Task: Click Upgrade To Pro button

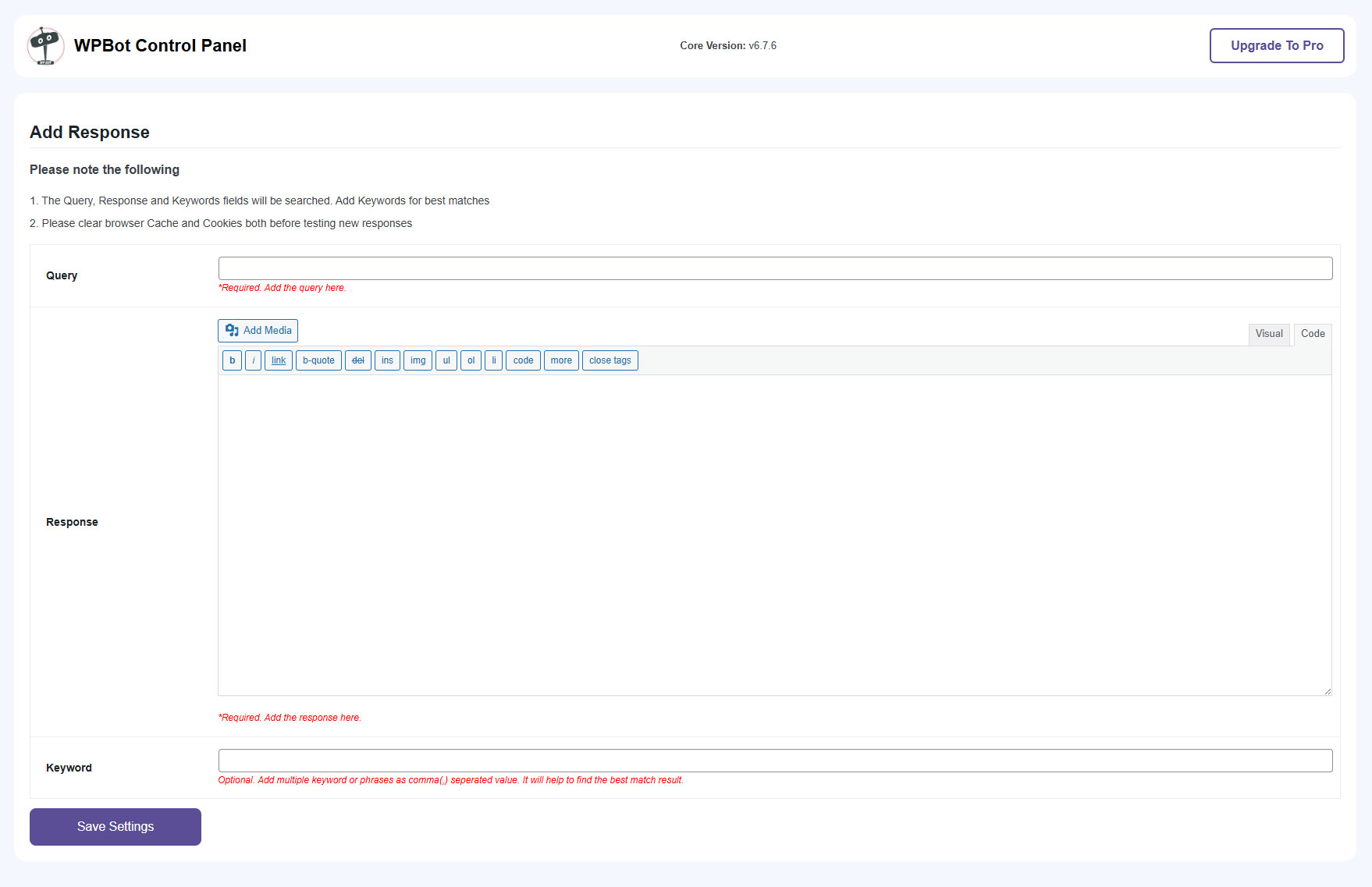Action: pyautogui.click(x=1277, y=46)
